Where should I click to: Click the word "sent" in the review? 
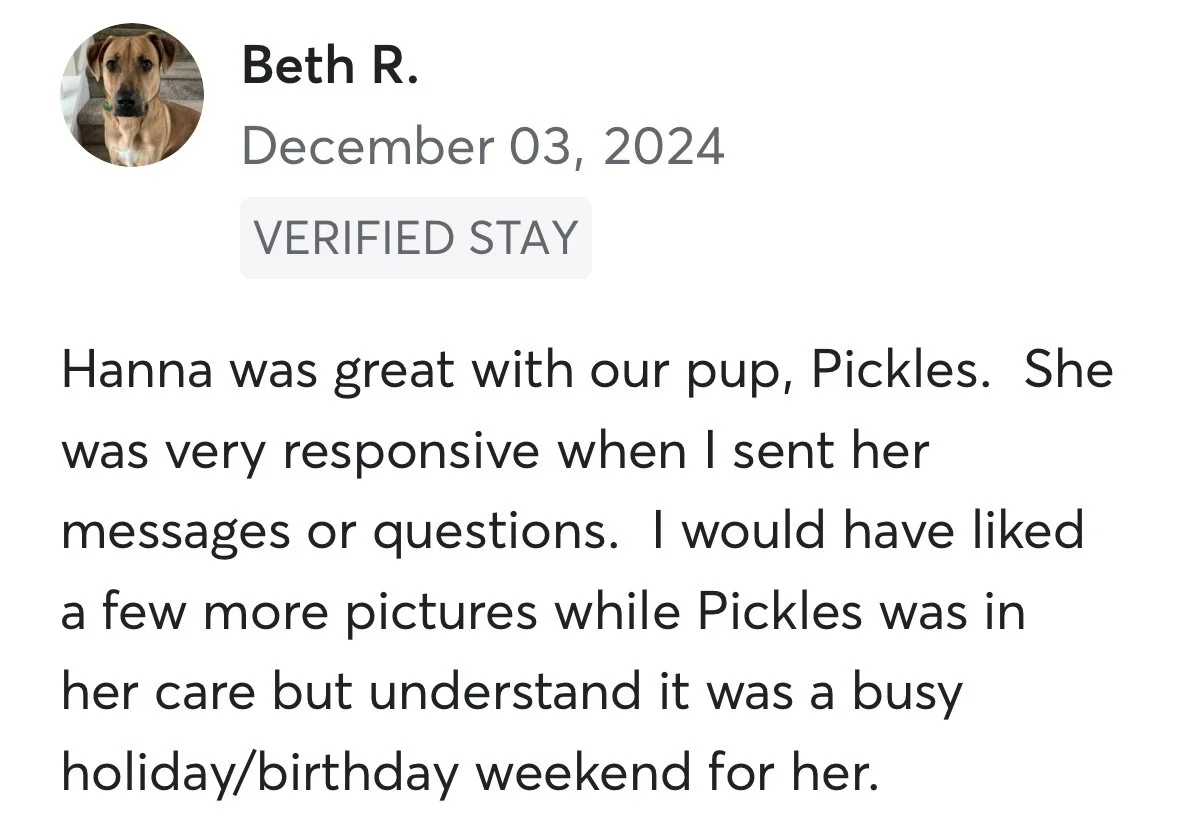point(783,453)
